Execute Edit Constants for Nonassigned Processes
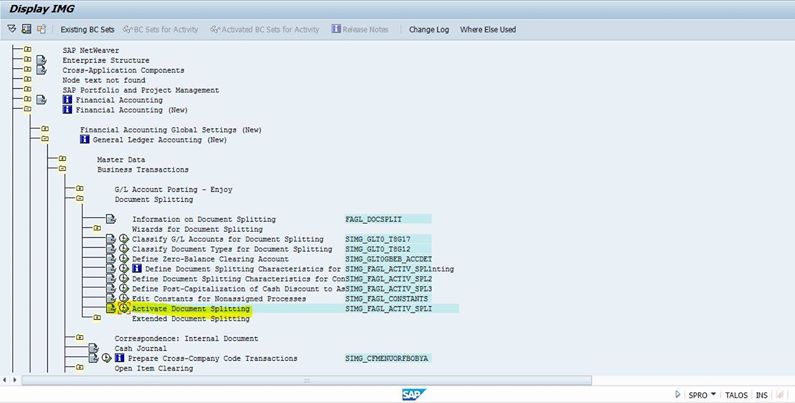Image resolution: width=795 pixels, height=403 pixels. tap(124, 298)
